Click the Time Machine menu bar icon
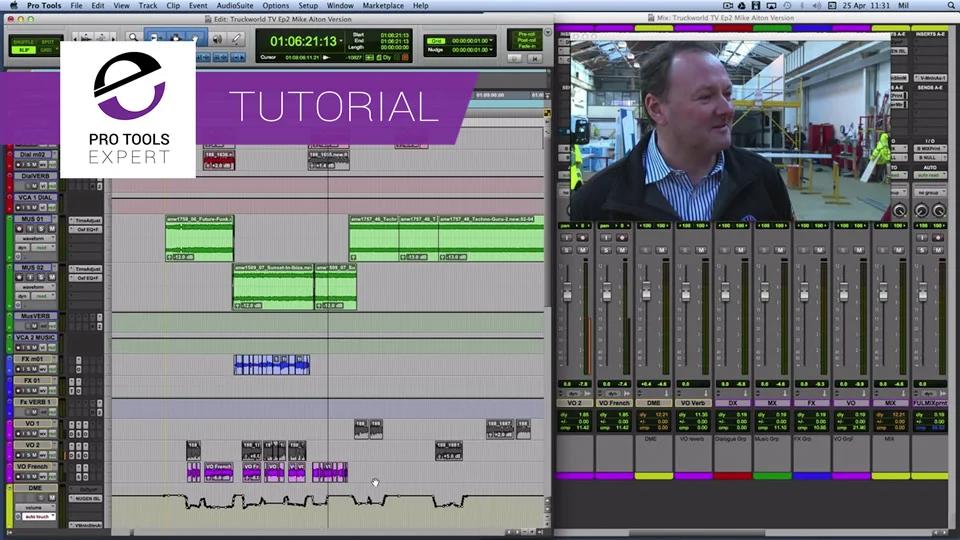960x540 pixels. 787,6
